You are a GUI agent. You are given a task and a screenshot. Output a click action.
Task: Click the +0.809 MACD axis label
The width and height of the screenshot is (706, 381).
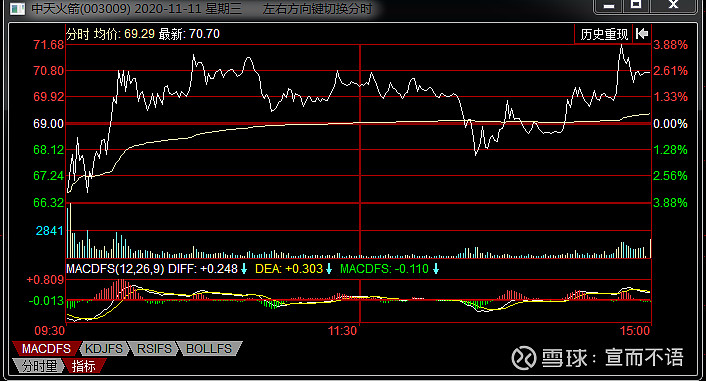(x=45, y=280)
